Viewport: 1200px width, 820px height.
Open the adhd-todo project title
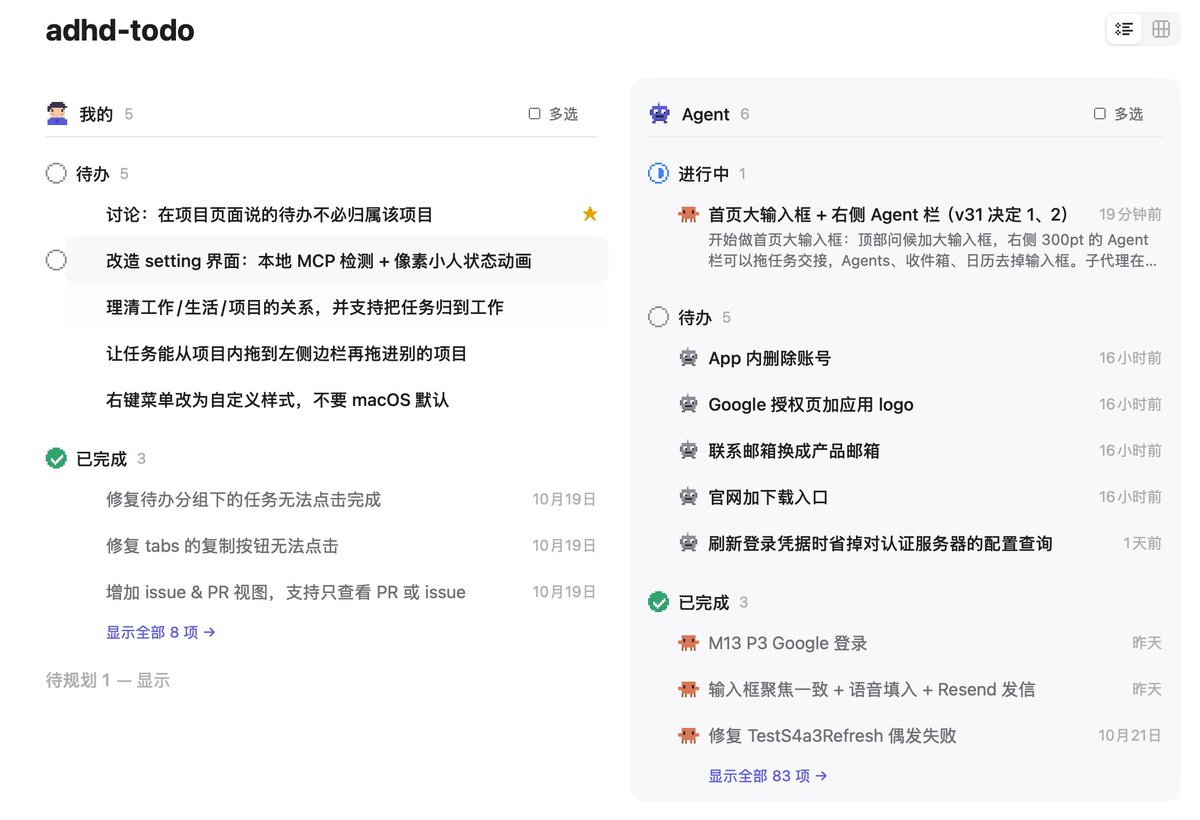click(120, 31)
